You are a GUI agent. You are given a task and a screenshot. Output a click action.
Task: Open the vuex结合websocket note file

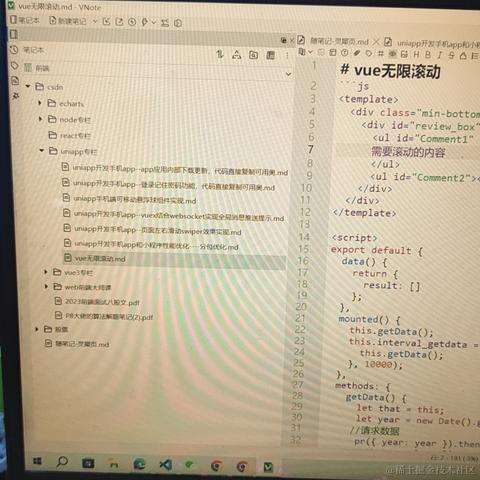pos(174,216)
